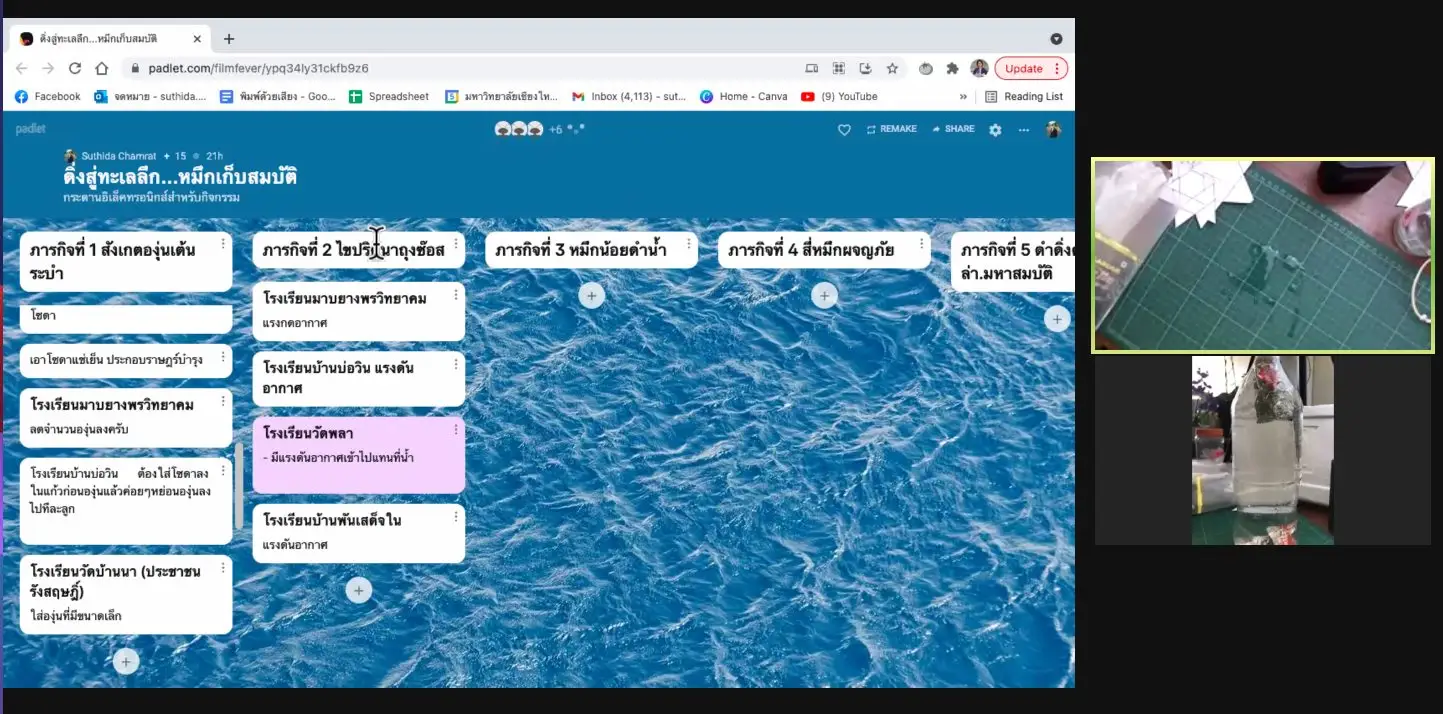Open post options on the โรงเรียนวัดพลา card

pos(455,428)
